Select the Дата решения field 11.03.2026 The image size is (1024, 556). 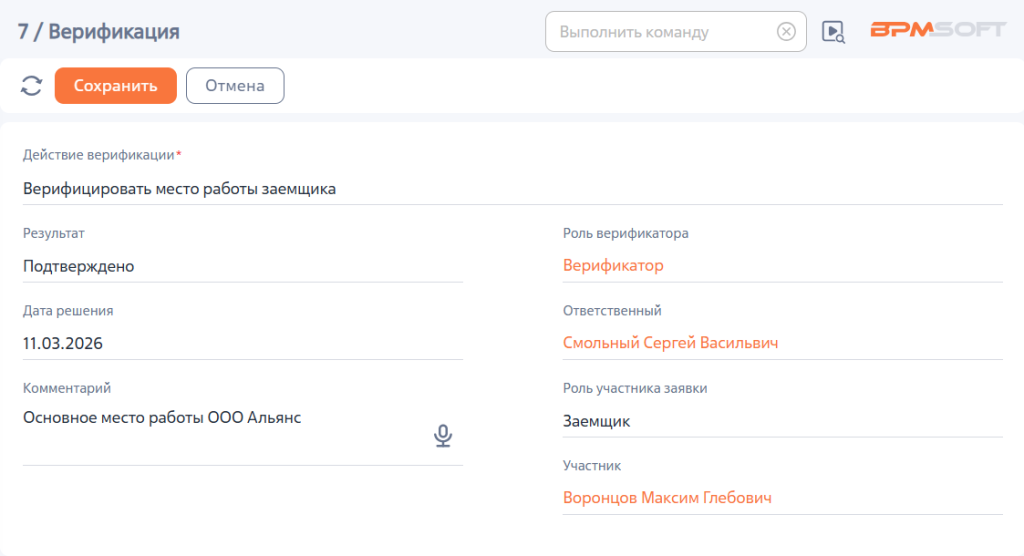[243, 344]
